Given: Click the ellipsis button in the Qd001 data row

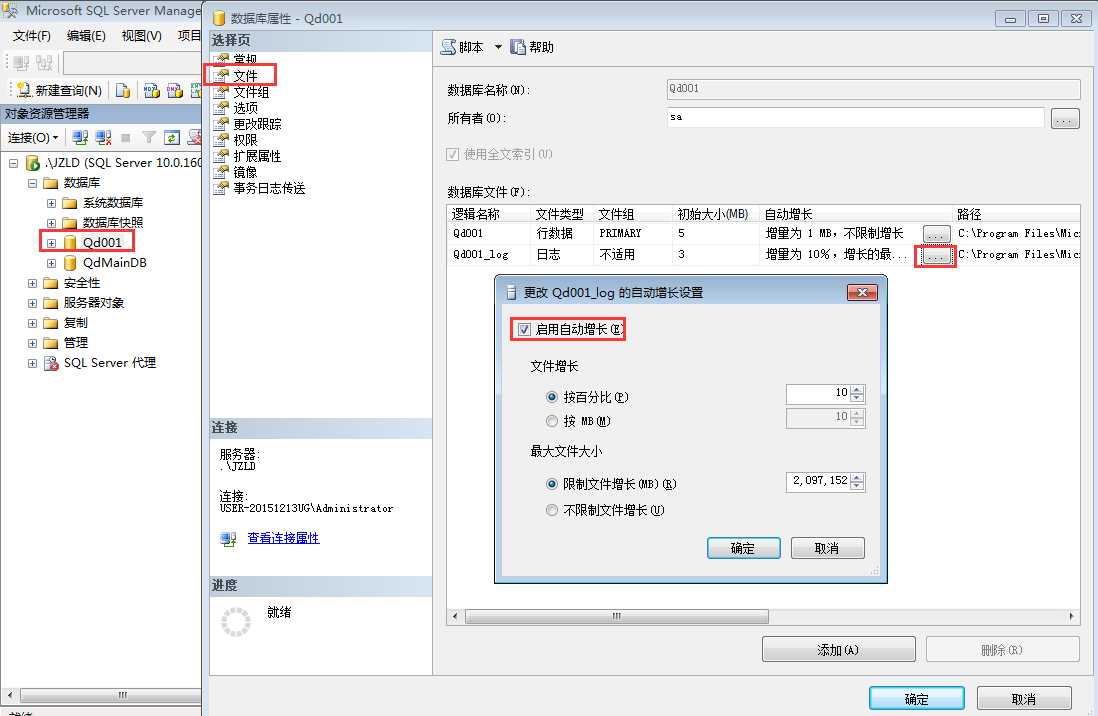Looking at the screenshot, I should tap(936, 234).
